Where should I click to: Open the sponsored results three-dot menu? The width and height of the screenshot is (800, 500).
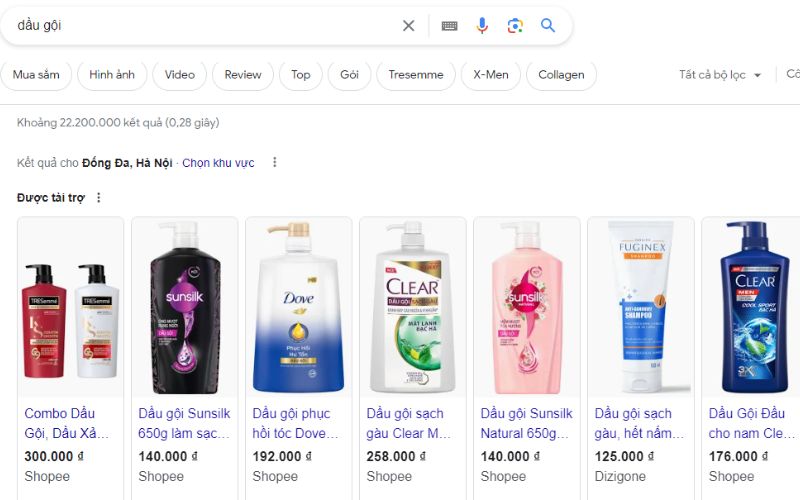pyautogui.click(x=98, y=198)
